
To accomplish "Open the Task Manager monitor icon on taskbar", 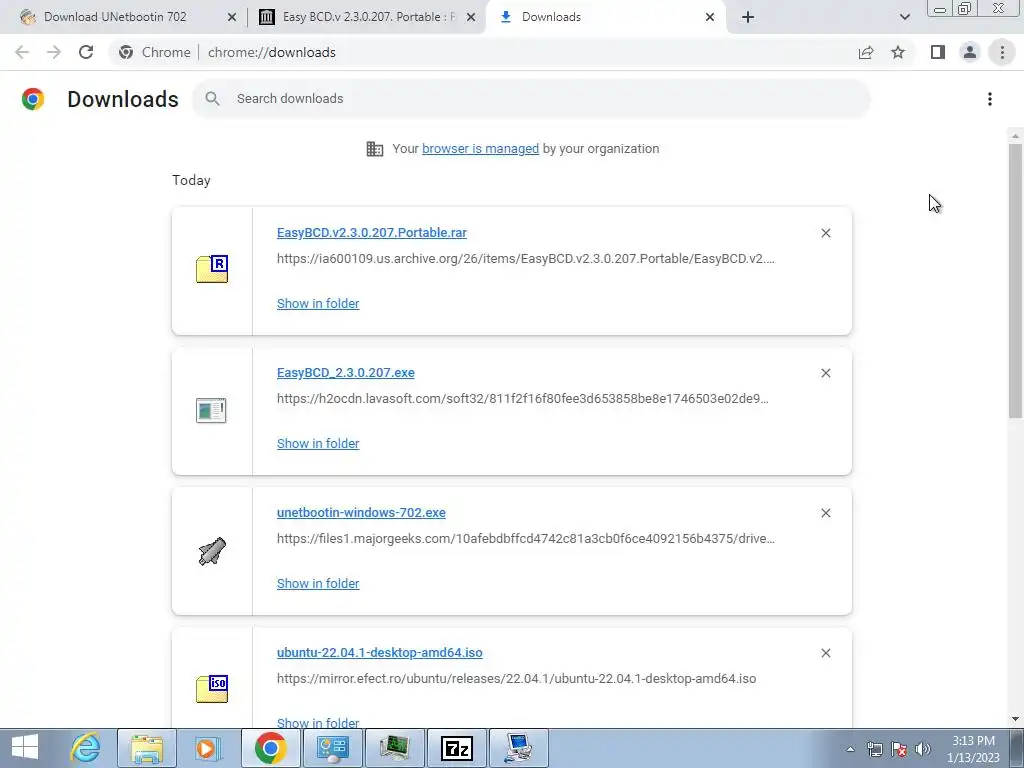I will [x=395, y=748].
